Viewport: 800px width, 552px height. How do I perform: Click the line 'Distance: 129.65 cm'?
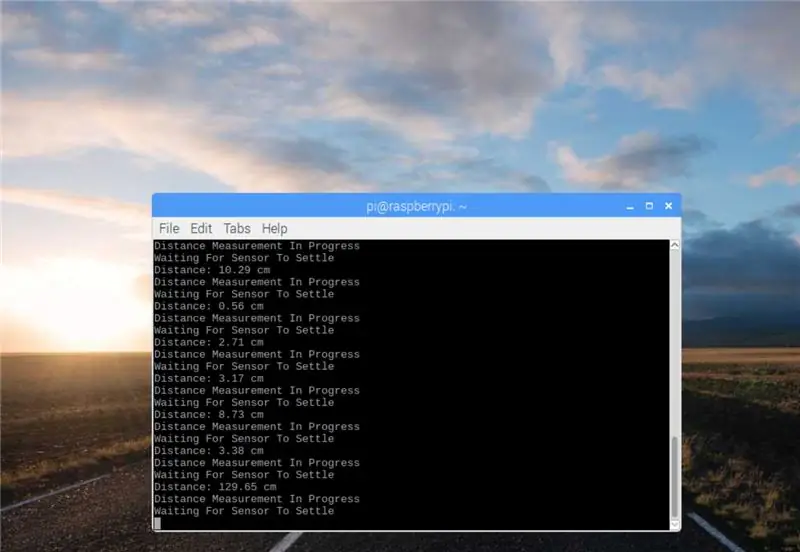tap(215, 487)
